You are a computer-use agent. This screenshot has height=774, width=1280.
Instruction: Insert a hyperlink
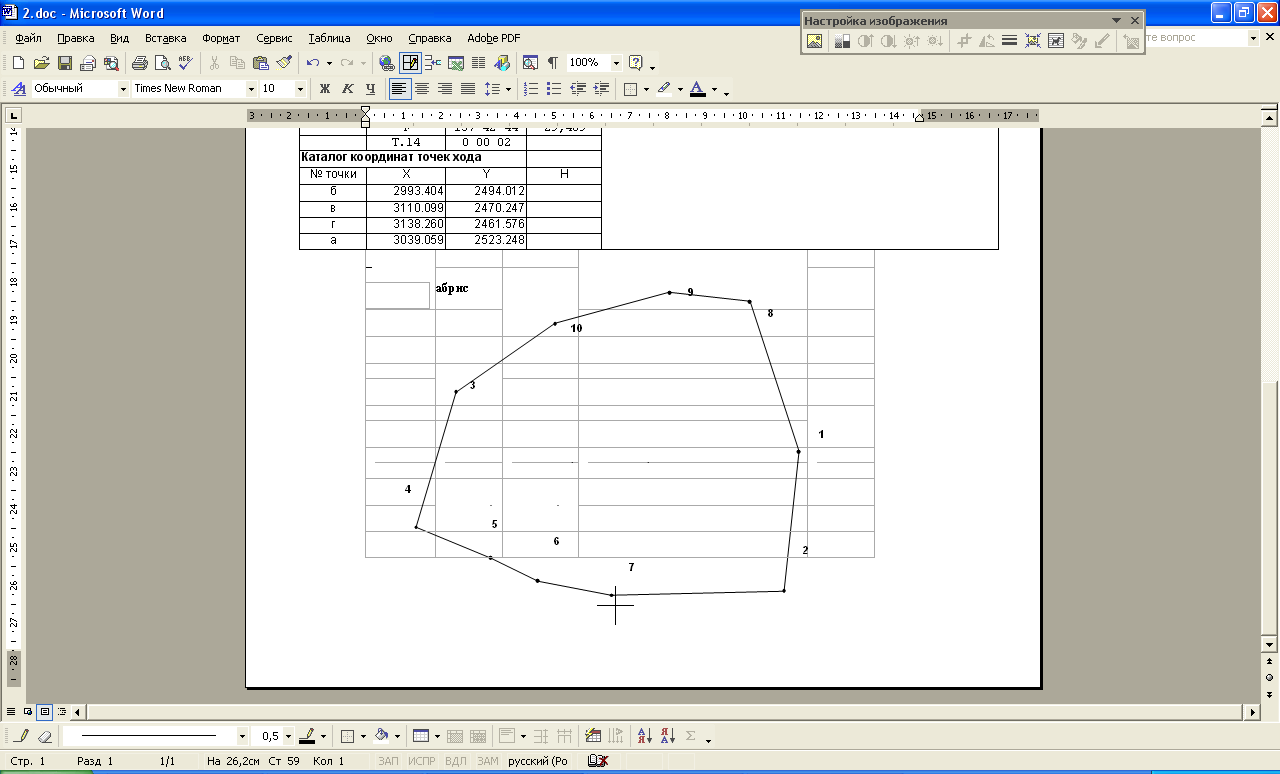tap(386, 63)
